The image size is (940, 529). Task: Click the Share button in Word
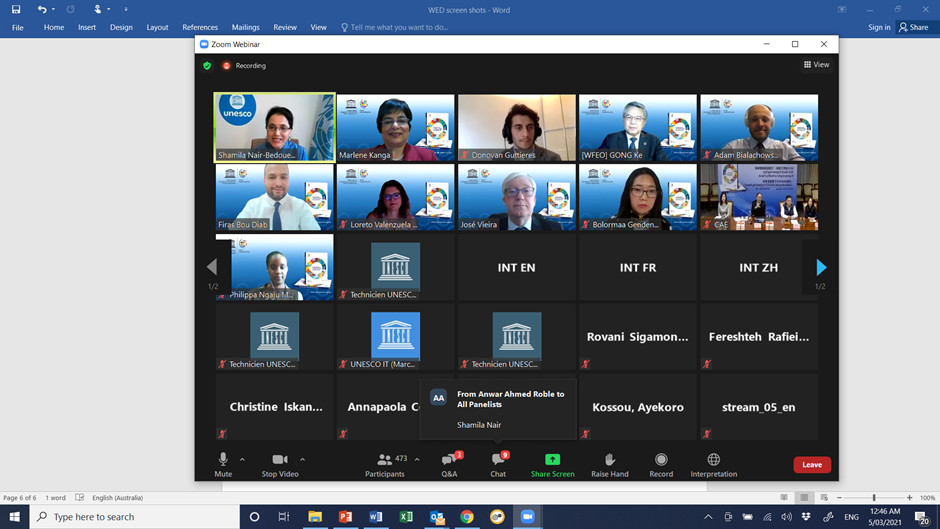[x=914, y=28]
